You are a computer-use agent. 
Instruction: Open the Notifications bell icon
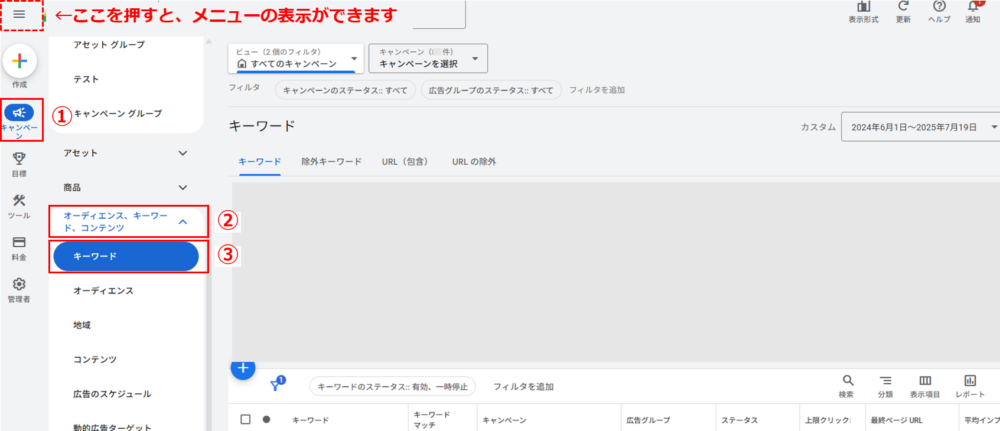973,7
